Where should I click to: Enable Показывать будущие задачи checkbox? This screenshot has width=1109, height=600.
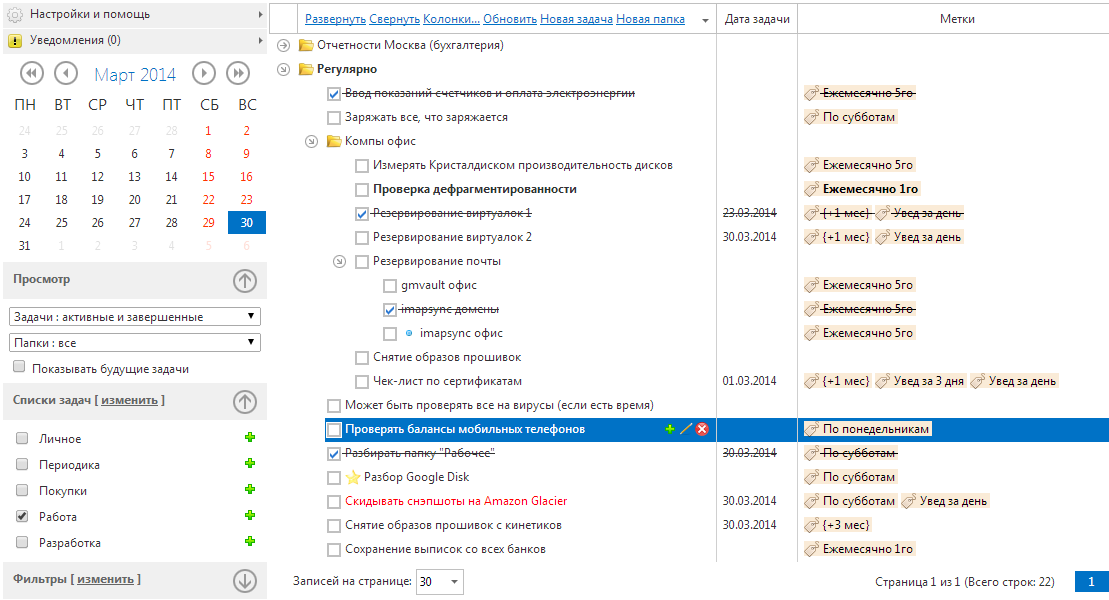tap(19, 367)
